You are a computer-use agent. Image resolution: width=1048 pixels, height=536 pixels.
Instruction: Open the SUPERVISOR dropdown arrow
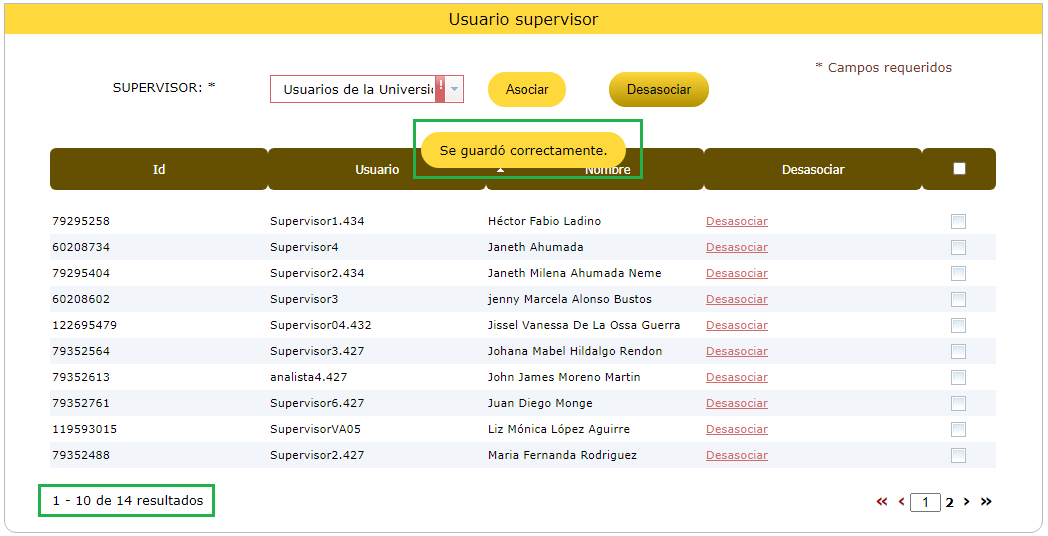[455, 89]
